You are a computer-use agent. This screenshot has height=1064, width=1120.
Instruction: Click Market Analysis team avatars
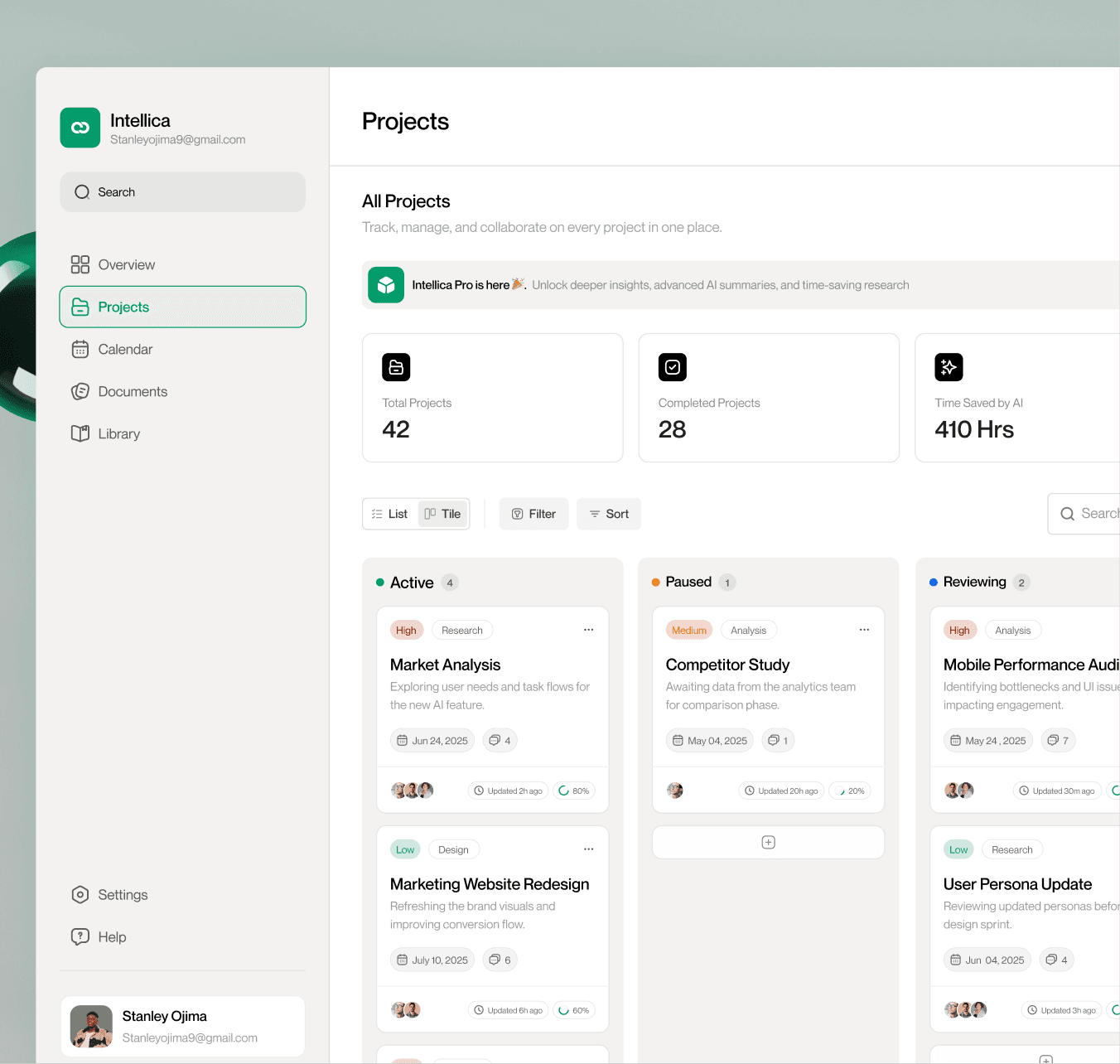coord(413,791)
